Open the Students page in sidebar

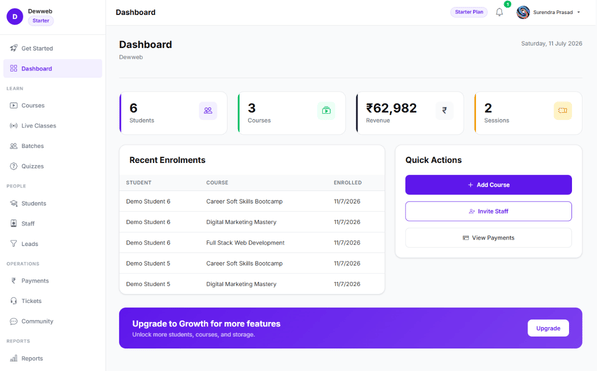click(53, 203)
